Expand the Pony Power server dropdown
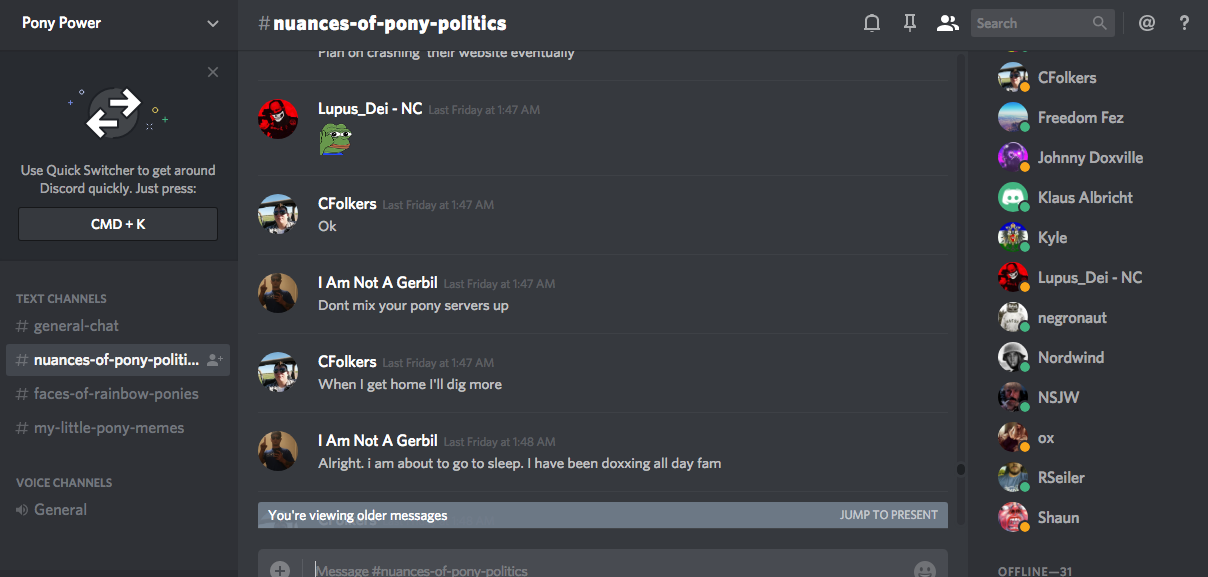Image resolution: width=1208 pixels, height=577 pixels. (213, 23)
